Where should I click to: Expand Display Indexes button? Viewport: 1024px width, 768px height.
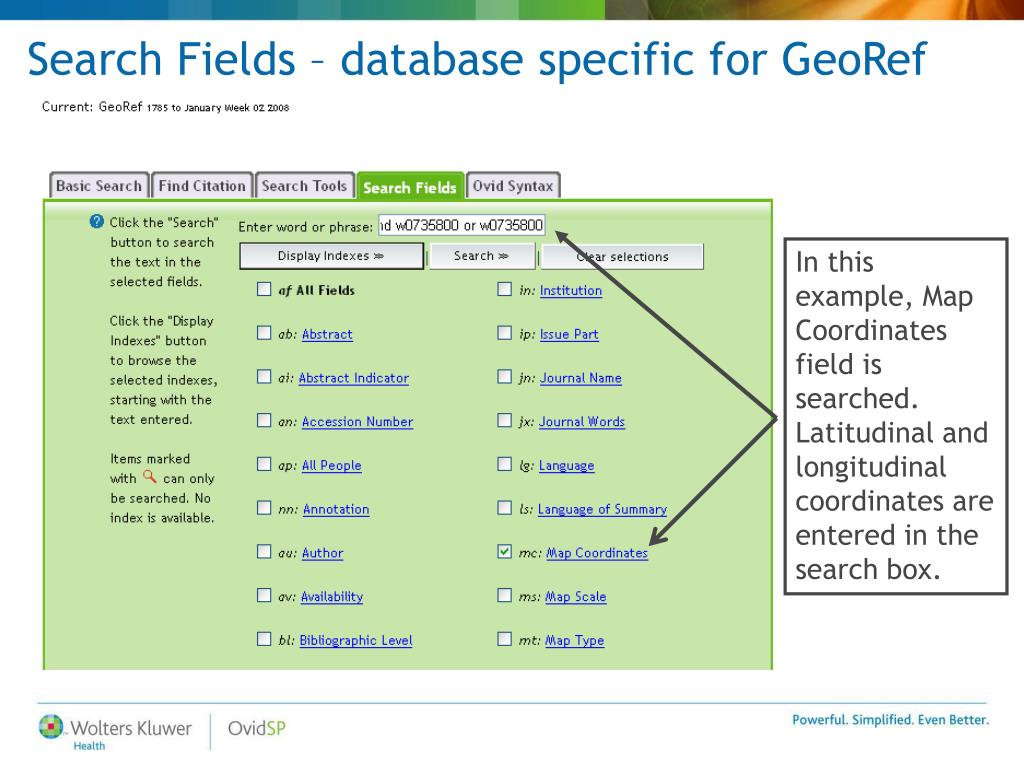[331, 256]
